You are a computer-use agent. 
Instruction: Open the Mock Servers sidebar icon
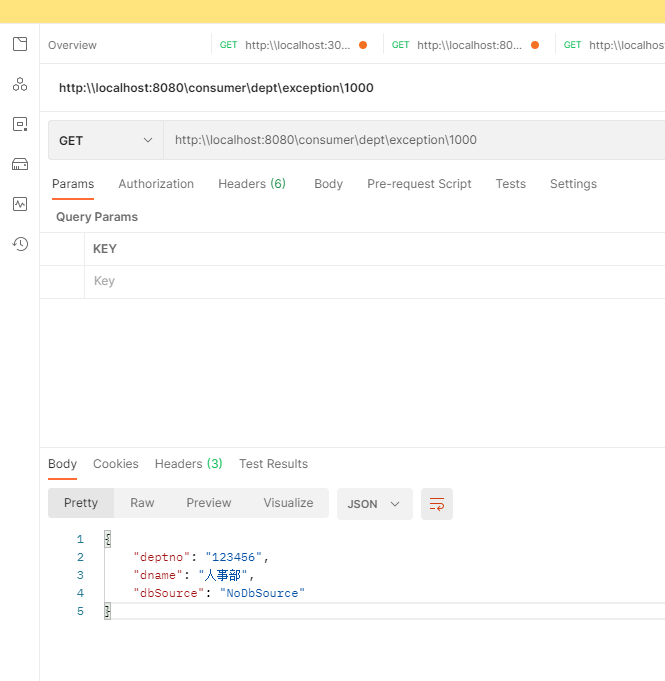pyautogui.click(x=20, y=164)
